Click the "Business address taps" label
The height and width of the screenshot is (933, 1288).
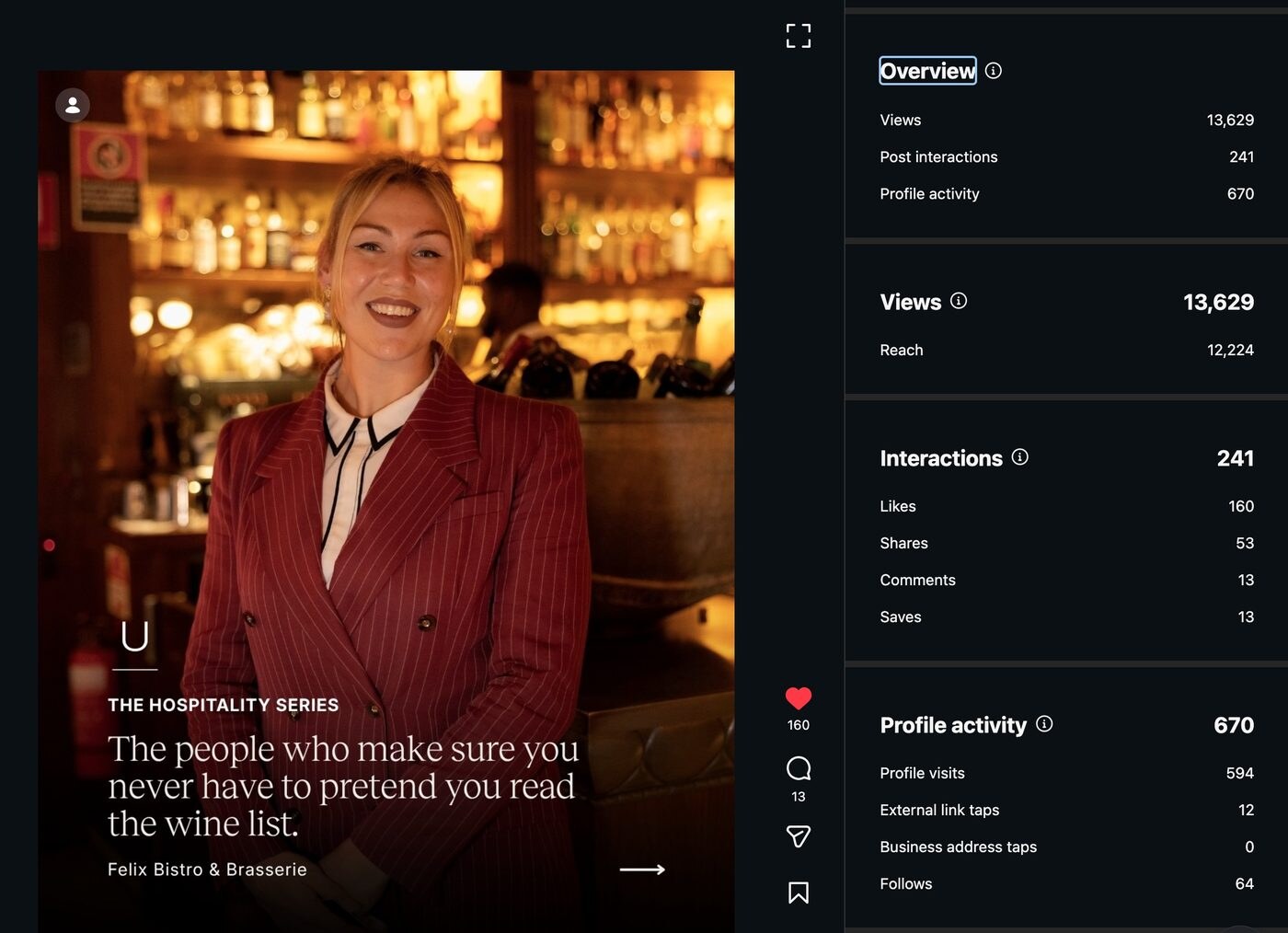point(958,847)
